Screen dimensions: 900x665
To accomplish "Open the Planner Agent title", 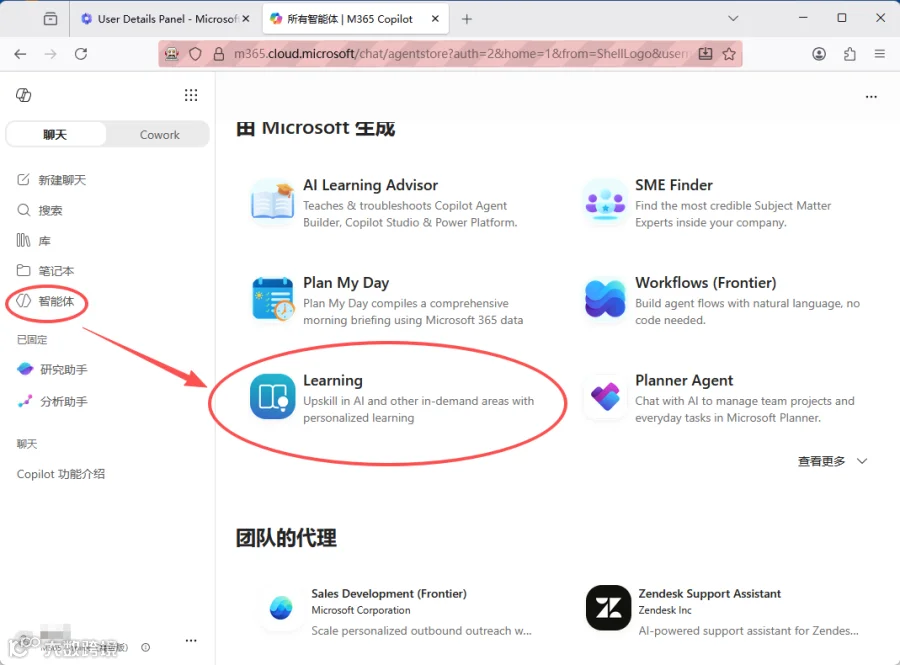I will pos(684,381).
